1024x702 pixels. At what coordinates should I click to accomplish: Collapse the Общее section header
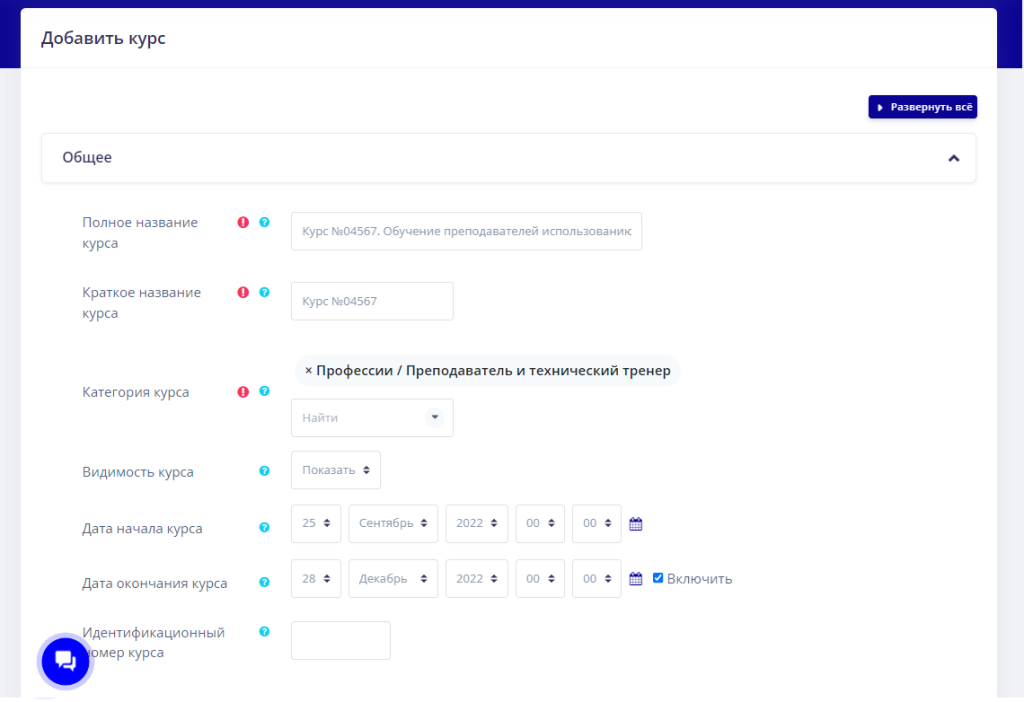[x=509, y=158]
